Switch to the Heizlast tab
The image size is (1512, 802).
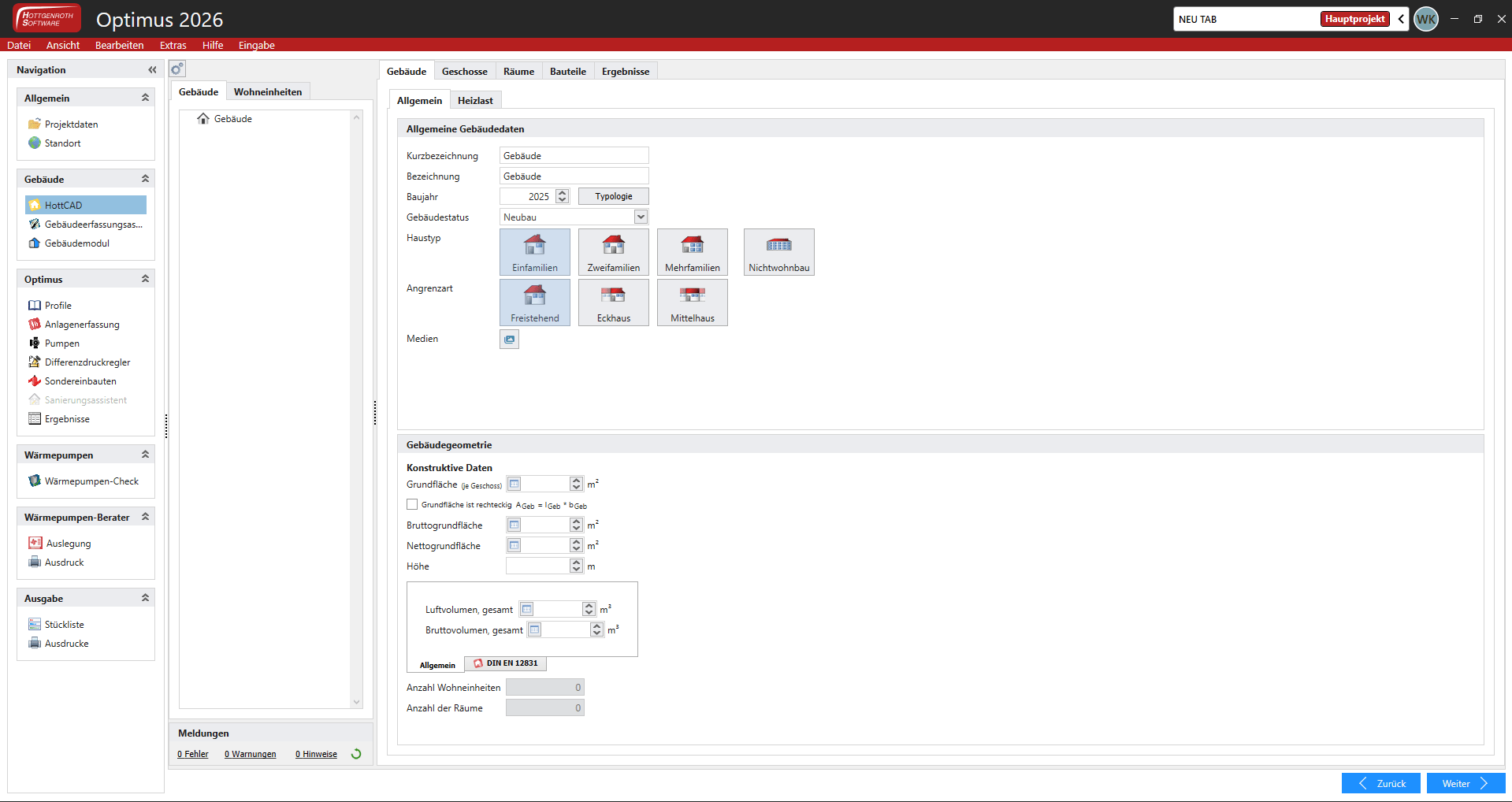click(x=475, y=101)
